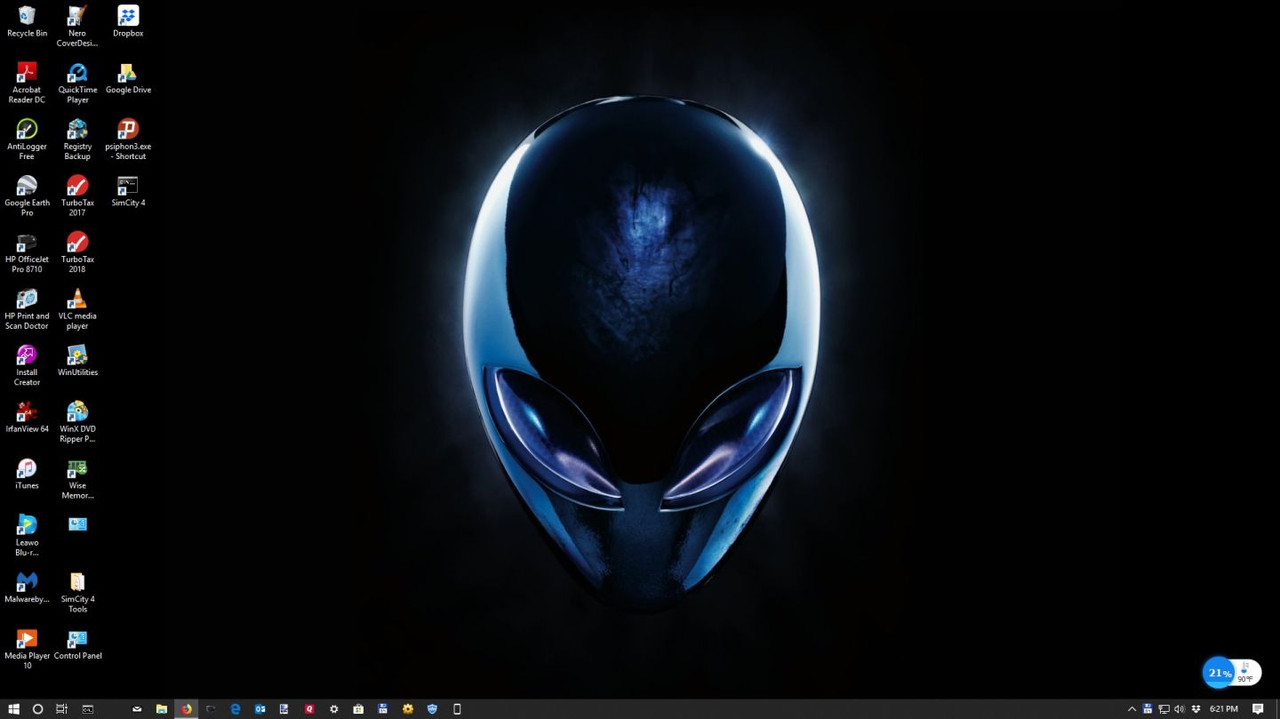Viewport: 1280px width, 719px height.
Task: Select the Wise Memory Optimizer shortcut
Action: (77, 479)
